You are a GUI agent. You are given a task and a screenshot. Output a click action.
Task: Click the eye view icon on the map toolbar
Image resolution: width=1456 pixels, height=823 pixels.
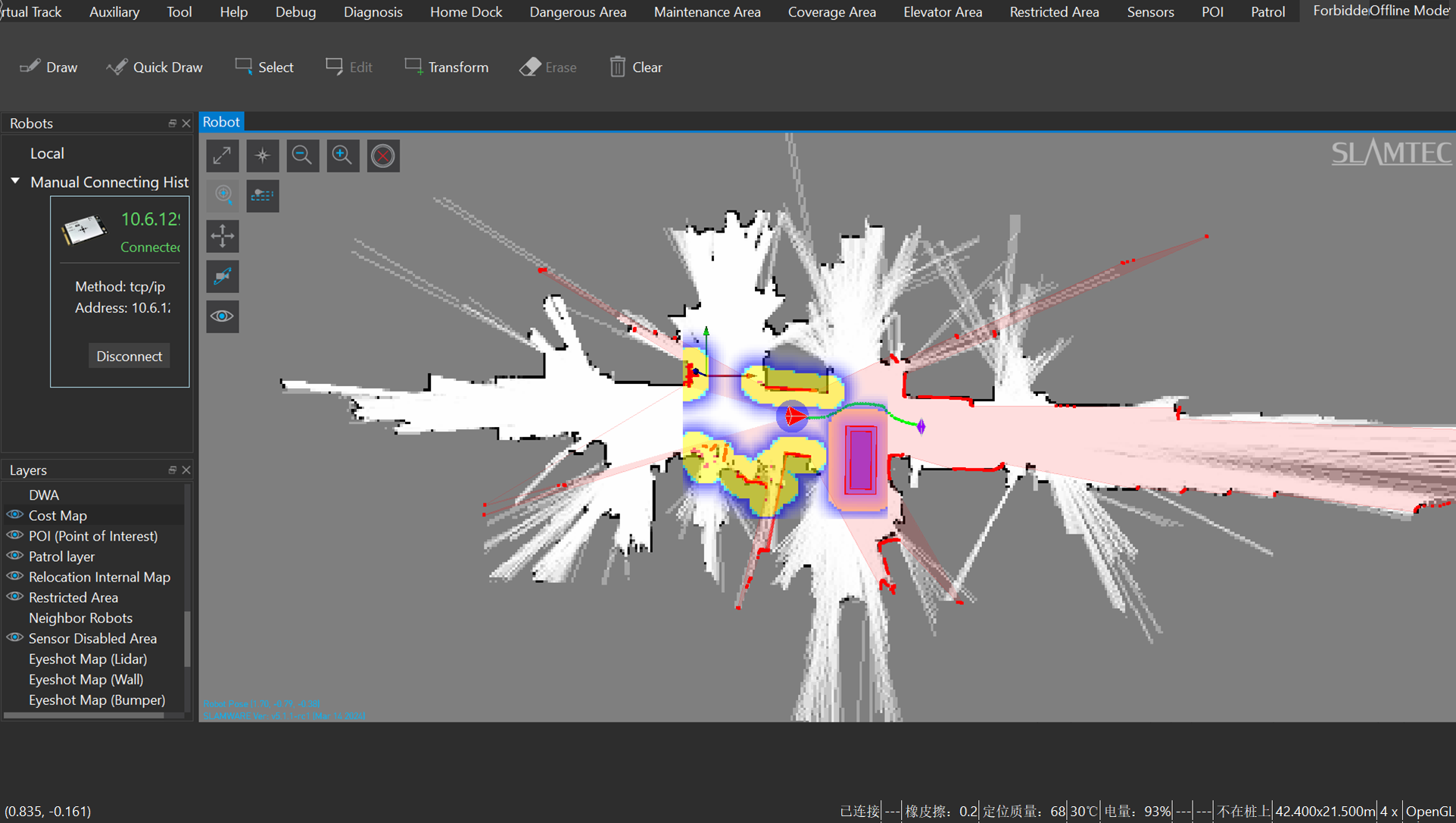coord(222,316)
